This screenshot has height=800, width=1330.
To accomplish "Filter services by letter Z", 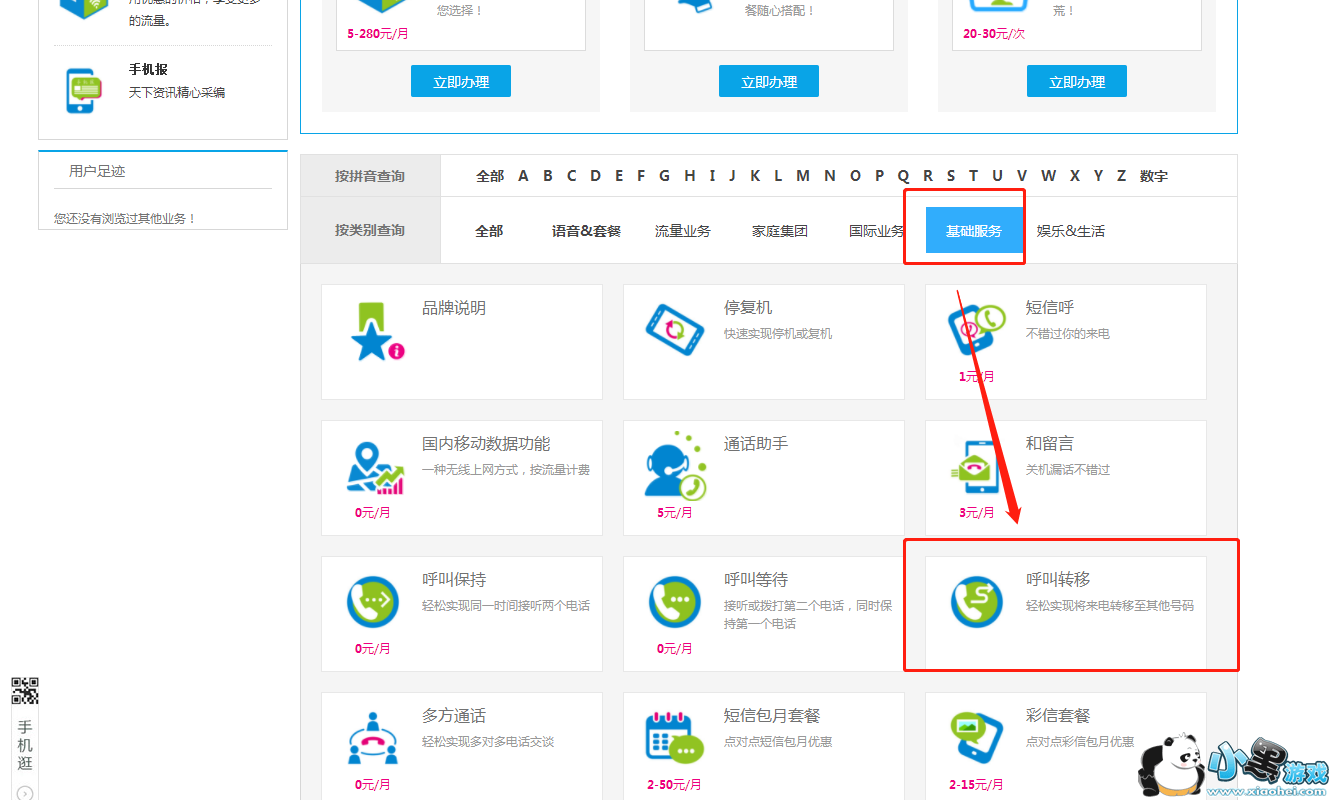I will click(x=1121, y=176).
